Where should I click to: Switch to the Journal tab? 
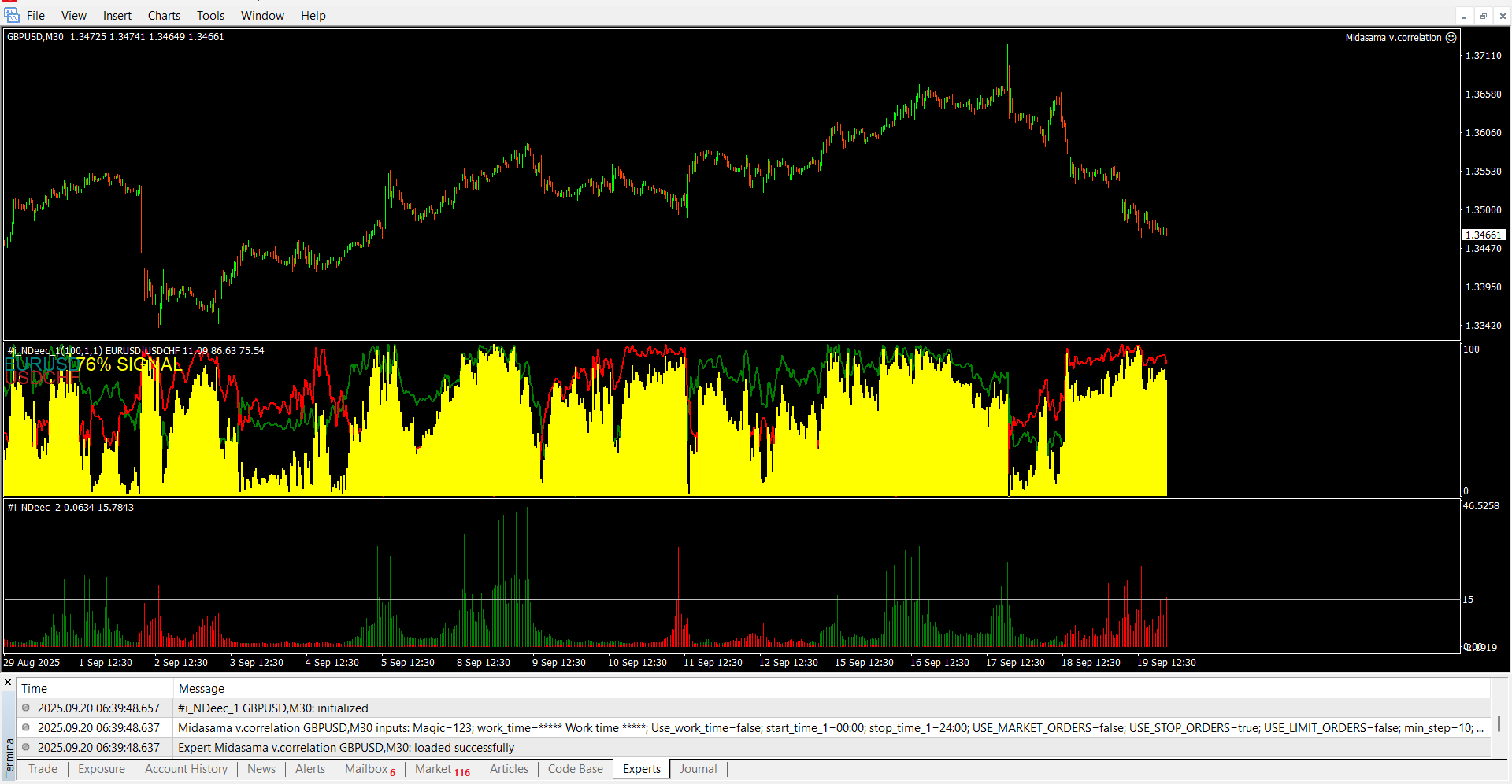(698, 769)
